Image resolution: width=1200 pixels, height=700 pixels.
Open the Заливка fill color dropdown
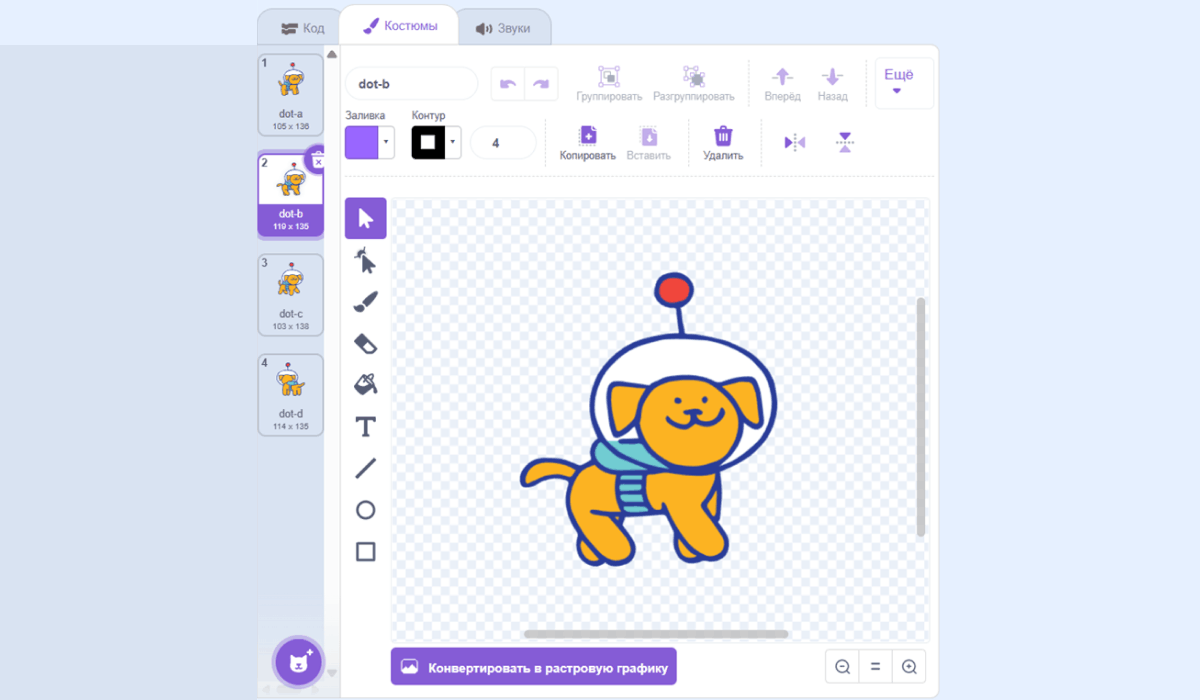pos(386,143)
